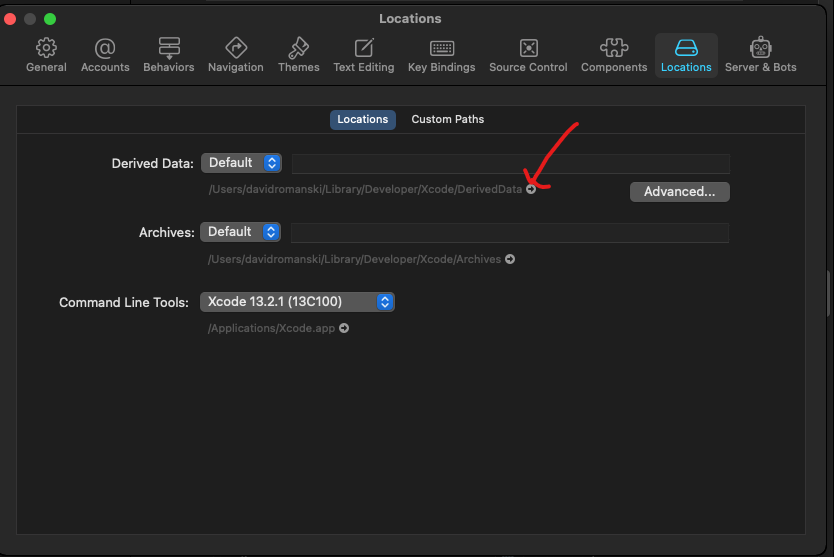Viewport: 834px width, 557px height.
Task: Open the Command Line Tools version dropdown
Action: pos(297,301)
